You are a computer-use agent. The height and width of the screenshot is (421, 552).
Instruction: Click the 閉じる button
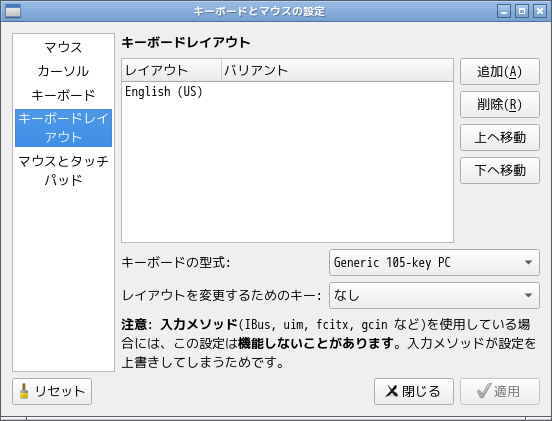pos(414,391)
